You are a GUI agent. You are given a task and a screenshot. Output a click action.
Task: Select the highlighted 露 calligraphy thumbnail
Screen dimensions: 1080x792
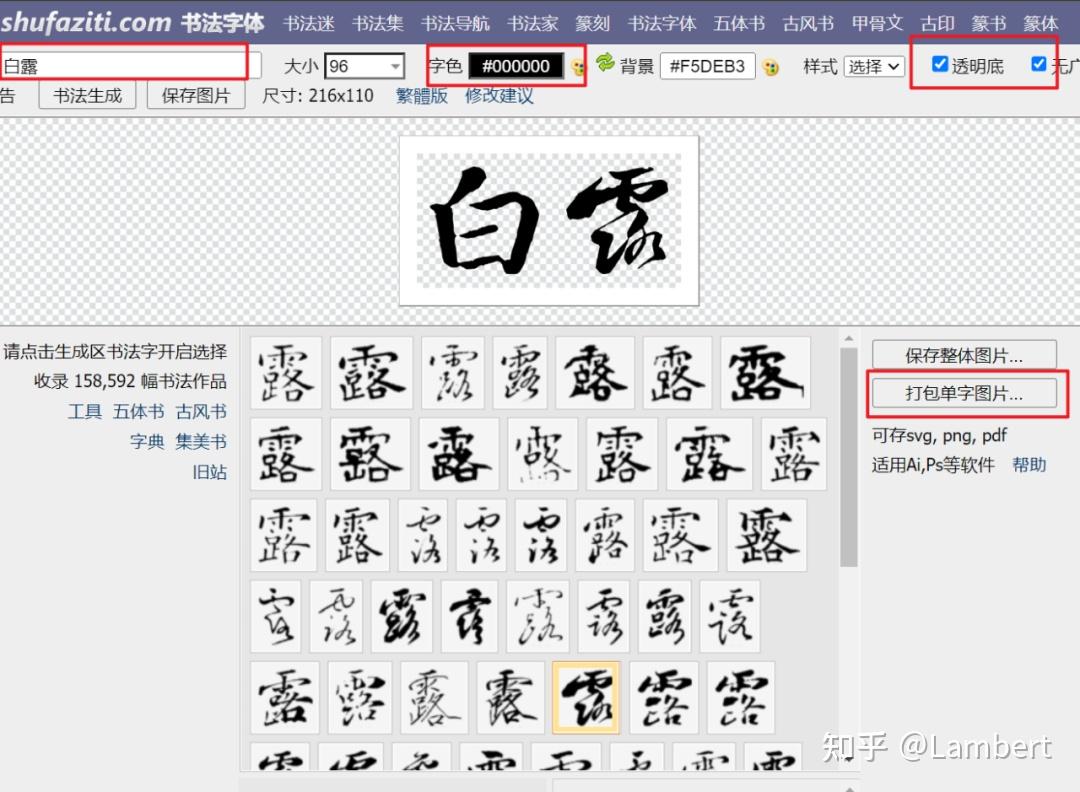[x=586, y=698]
